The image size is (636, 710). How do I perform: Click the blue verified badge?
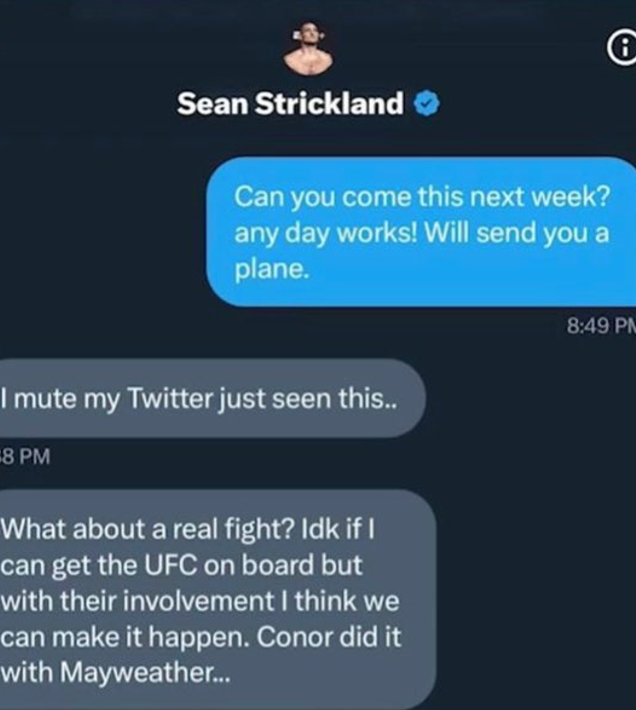426,103
